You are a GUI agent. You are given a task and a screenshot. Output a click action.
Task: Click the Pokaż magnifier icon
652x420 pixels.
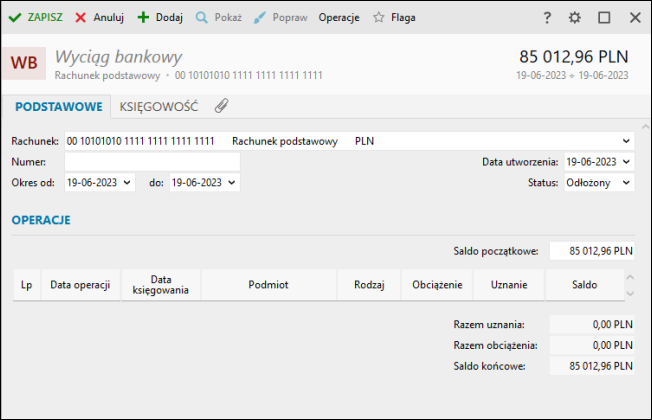click(x=202, y=17)
